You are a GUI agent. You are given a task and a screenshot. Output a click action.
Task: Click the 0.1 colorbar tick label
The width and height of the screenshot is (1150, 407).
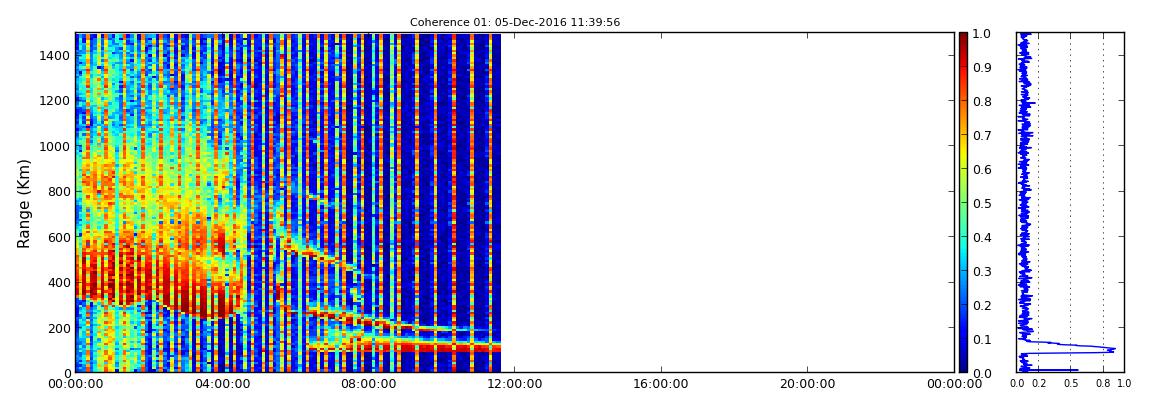pos(983,340)
